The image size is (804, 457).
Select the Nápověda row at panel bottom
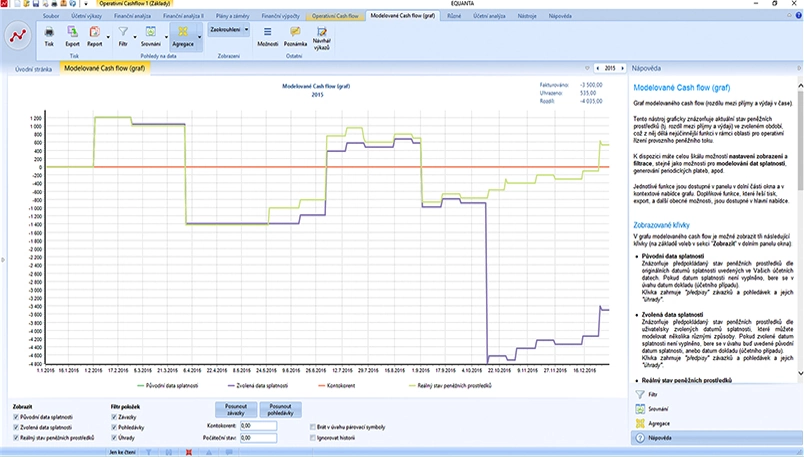click(x=715, y=438)
